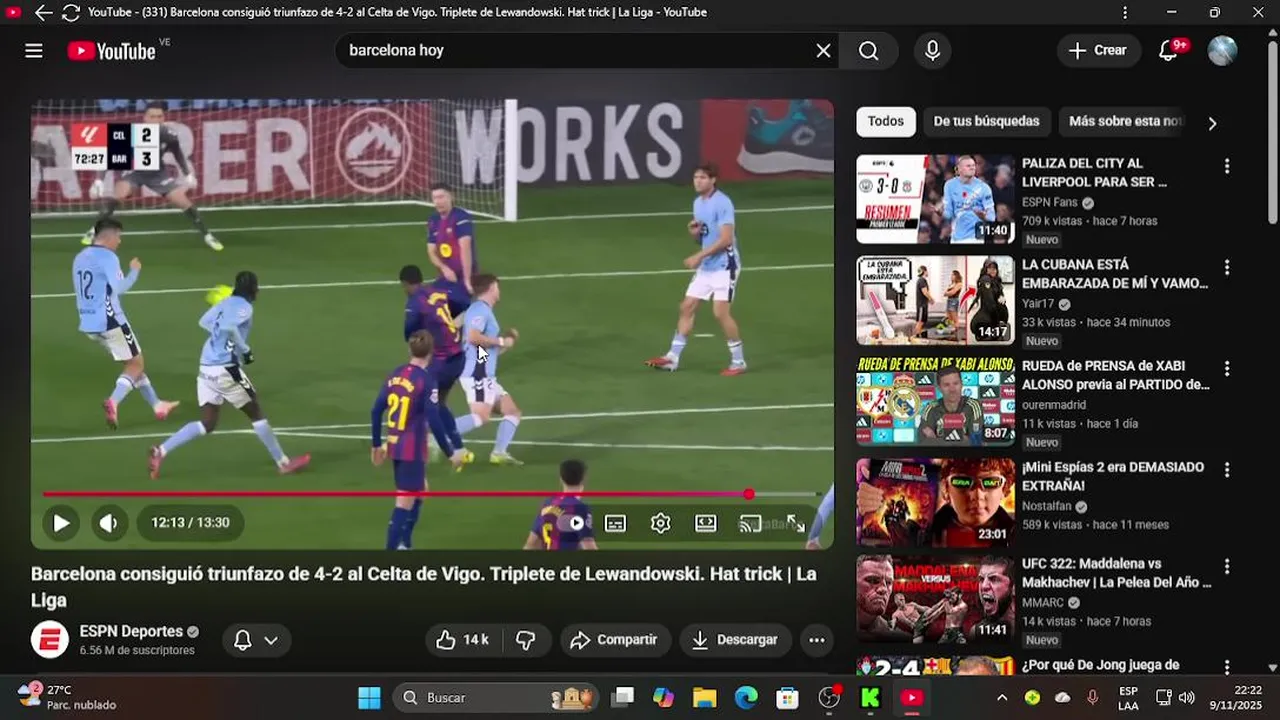Click the ESPN Fans channel name
Viewport: 1280px width, 720px height.
coord(1050,202)
